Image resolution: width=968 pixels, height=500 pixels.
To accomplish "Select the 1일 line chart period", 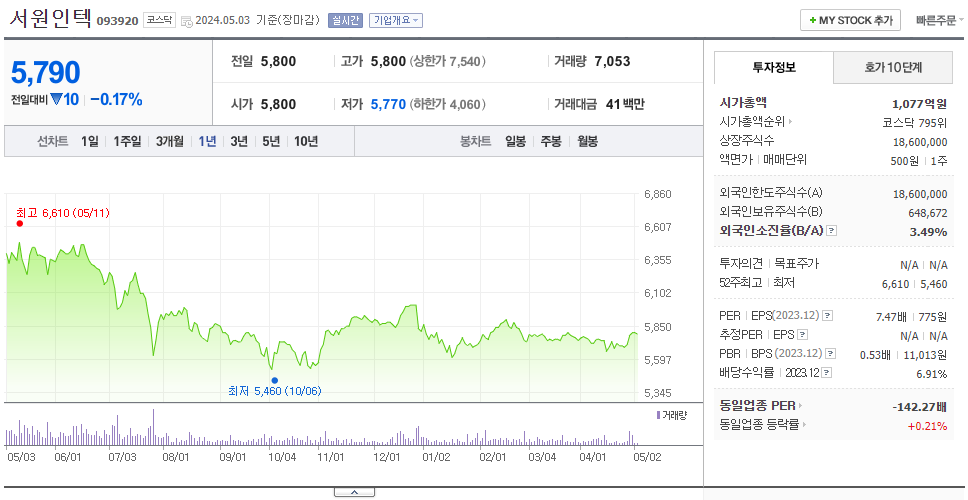I will click(90, 141).
